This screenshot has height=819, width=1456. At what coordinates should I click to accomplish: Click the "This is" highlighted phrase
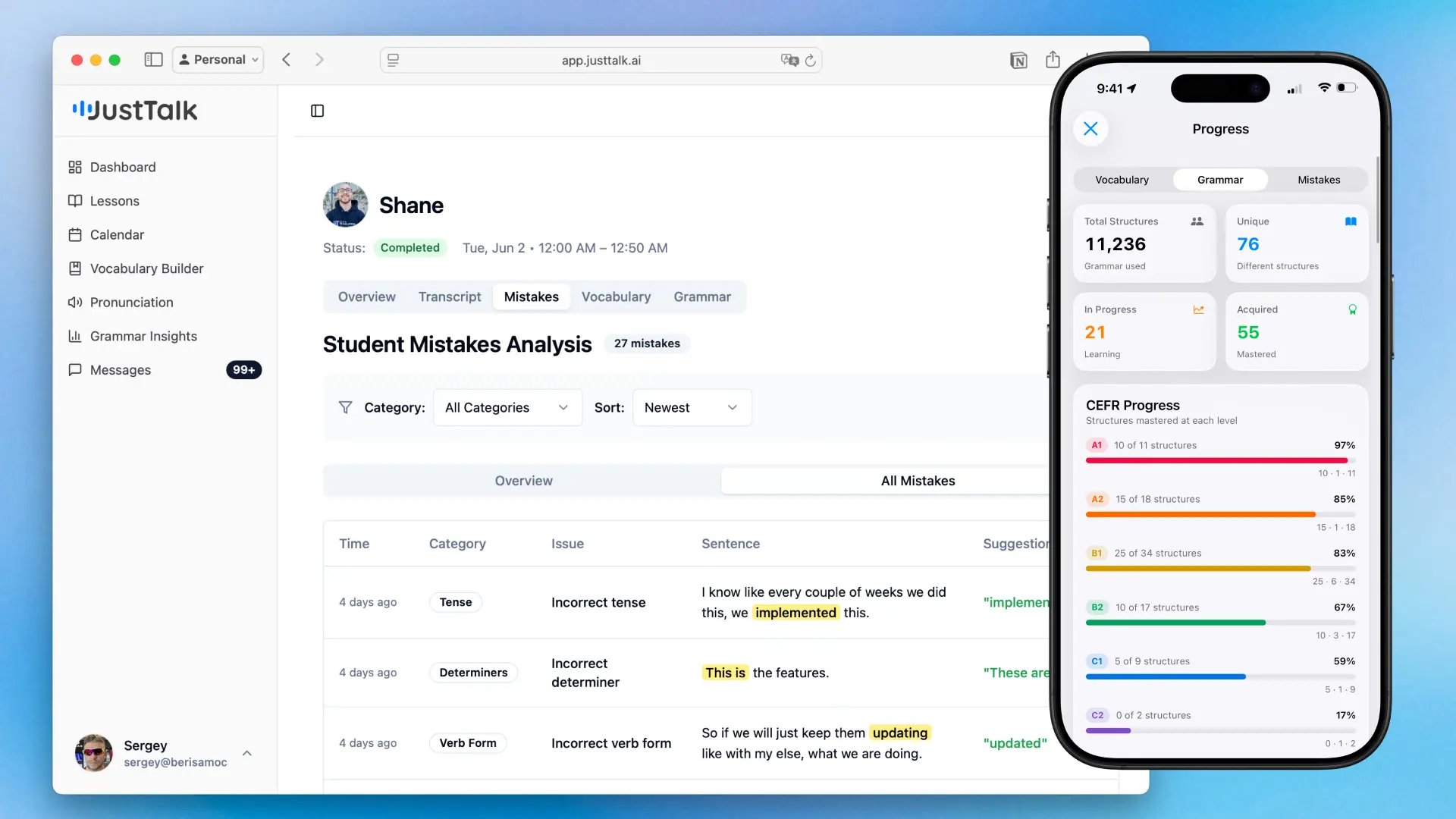coord(725,673)
